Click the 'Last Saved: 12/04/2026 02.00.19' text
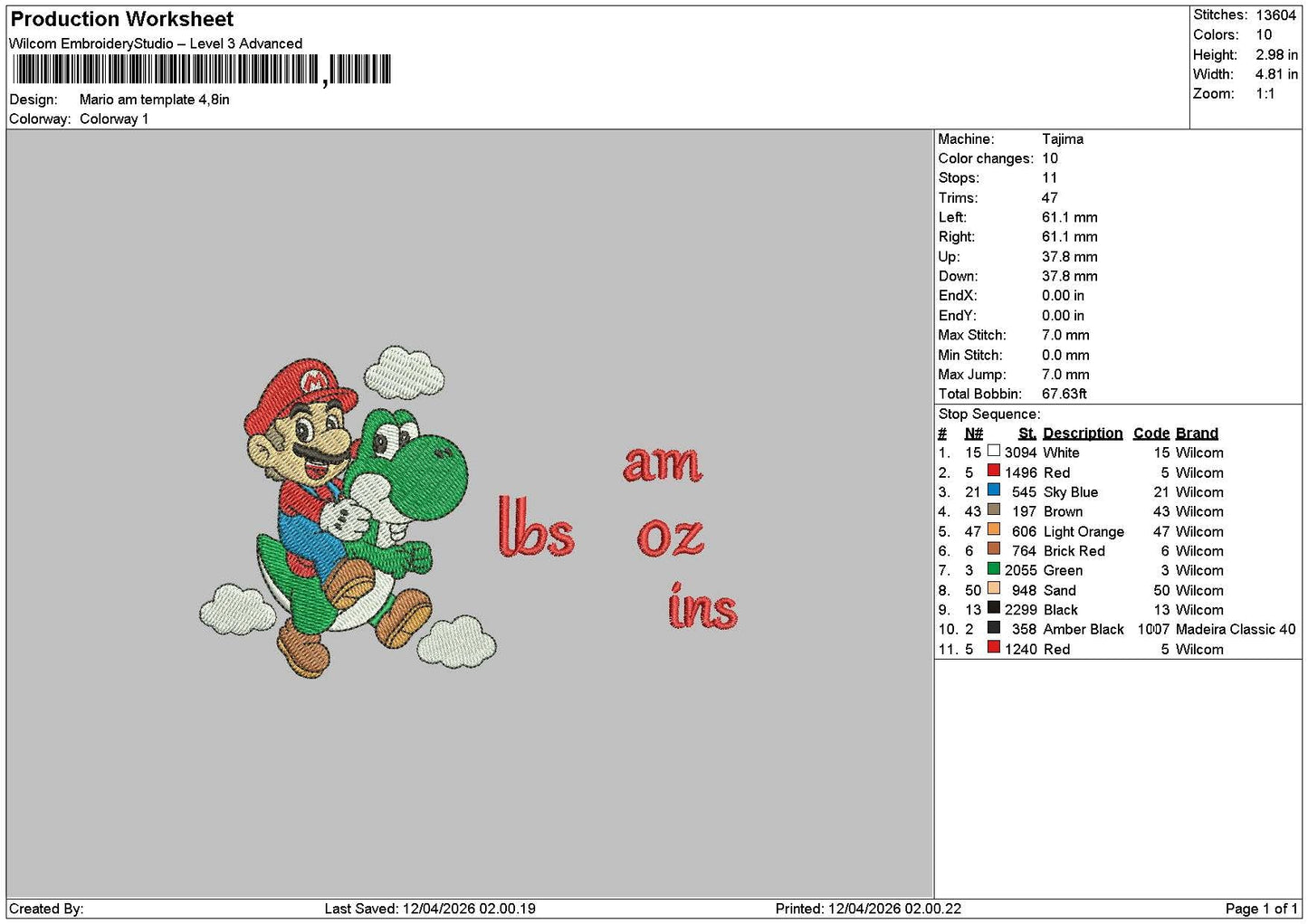 pos(430,909)
